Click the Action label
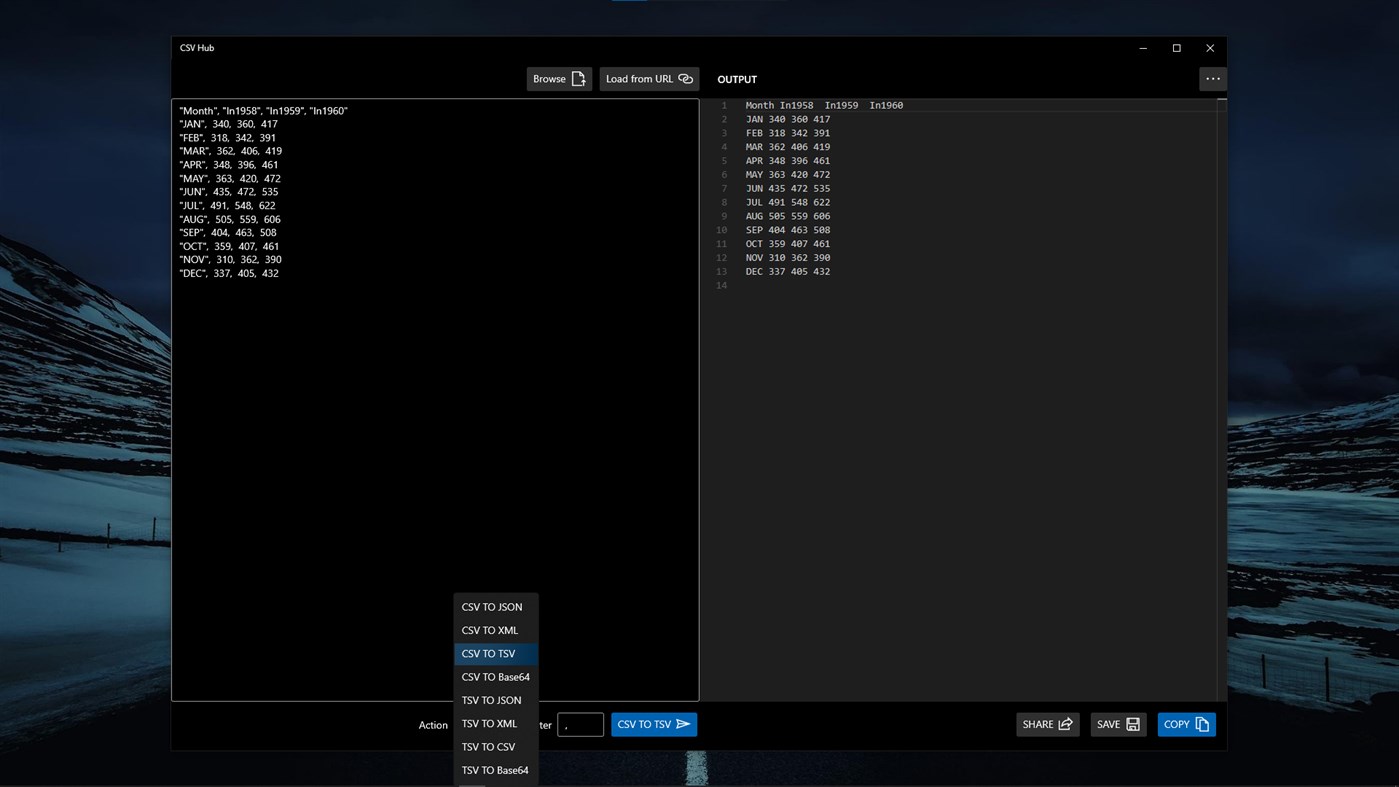This screenshot has width=1399, height=787. (x=433, y=725)
